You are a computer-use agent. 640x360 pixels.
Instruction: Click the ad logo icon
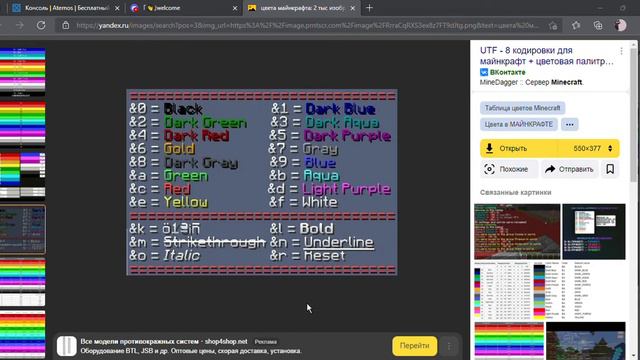point(66,346)
